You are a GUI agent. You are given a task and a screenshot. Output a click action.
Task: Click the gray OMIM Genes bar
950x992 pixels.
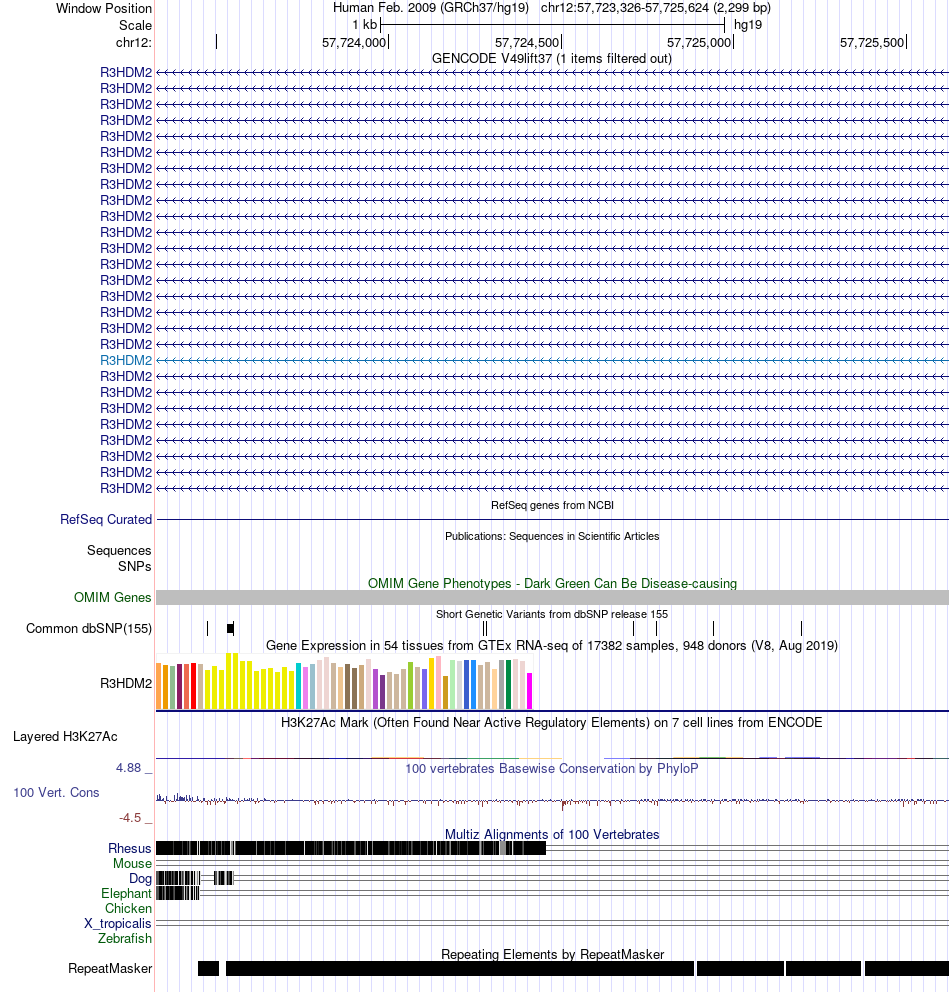click(x=552, y=597)
